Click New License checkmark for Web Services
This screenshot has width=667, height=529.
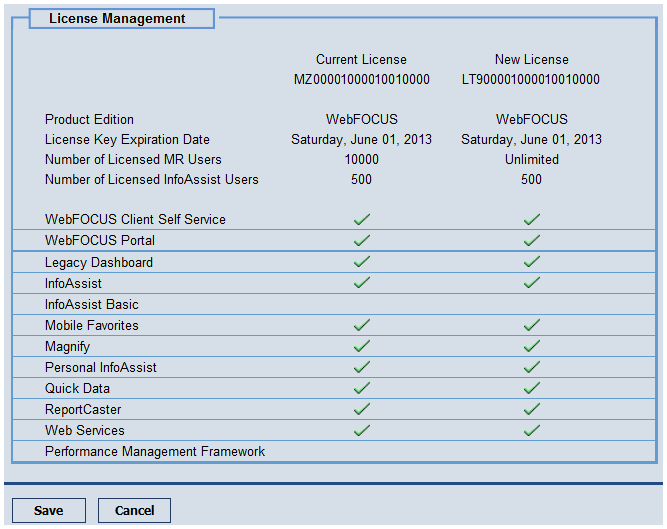(532, 430)
